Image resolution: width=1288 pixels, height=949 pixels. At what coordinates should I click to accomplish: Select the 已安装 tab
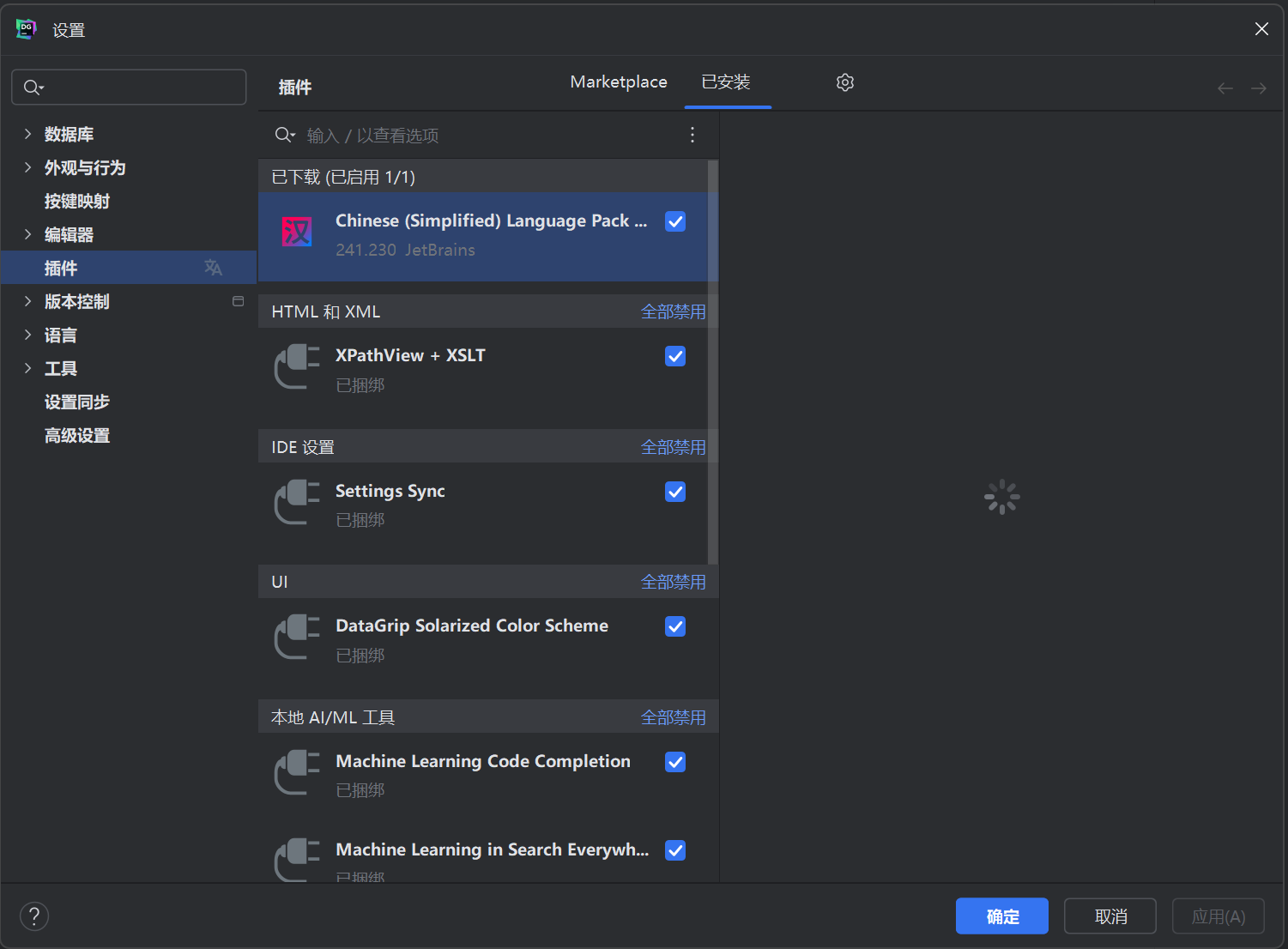click(726, 82)
